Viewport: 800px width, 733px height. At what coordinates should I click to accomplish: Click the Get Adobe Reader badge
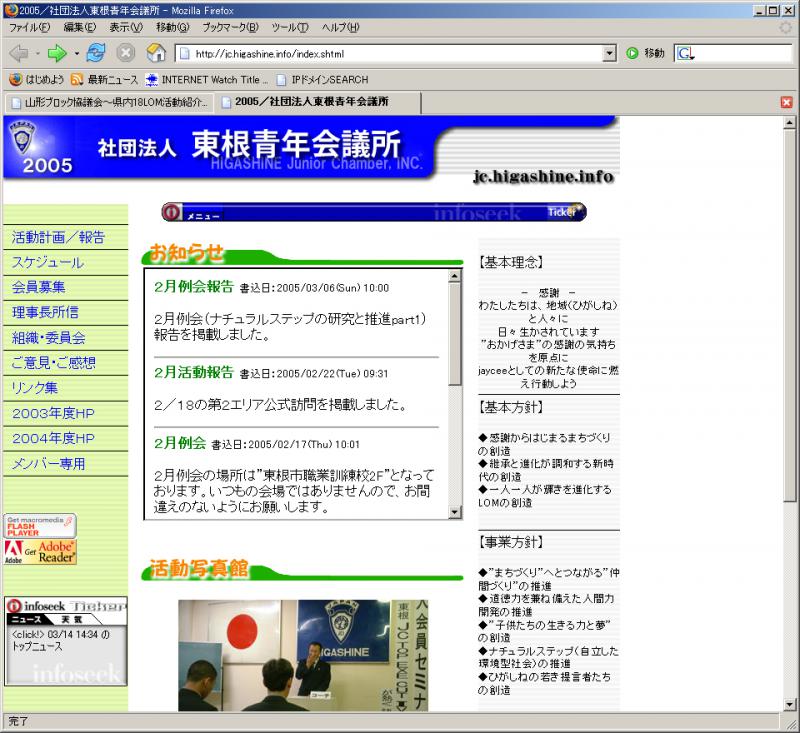pos(40,552)
